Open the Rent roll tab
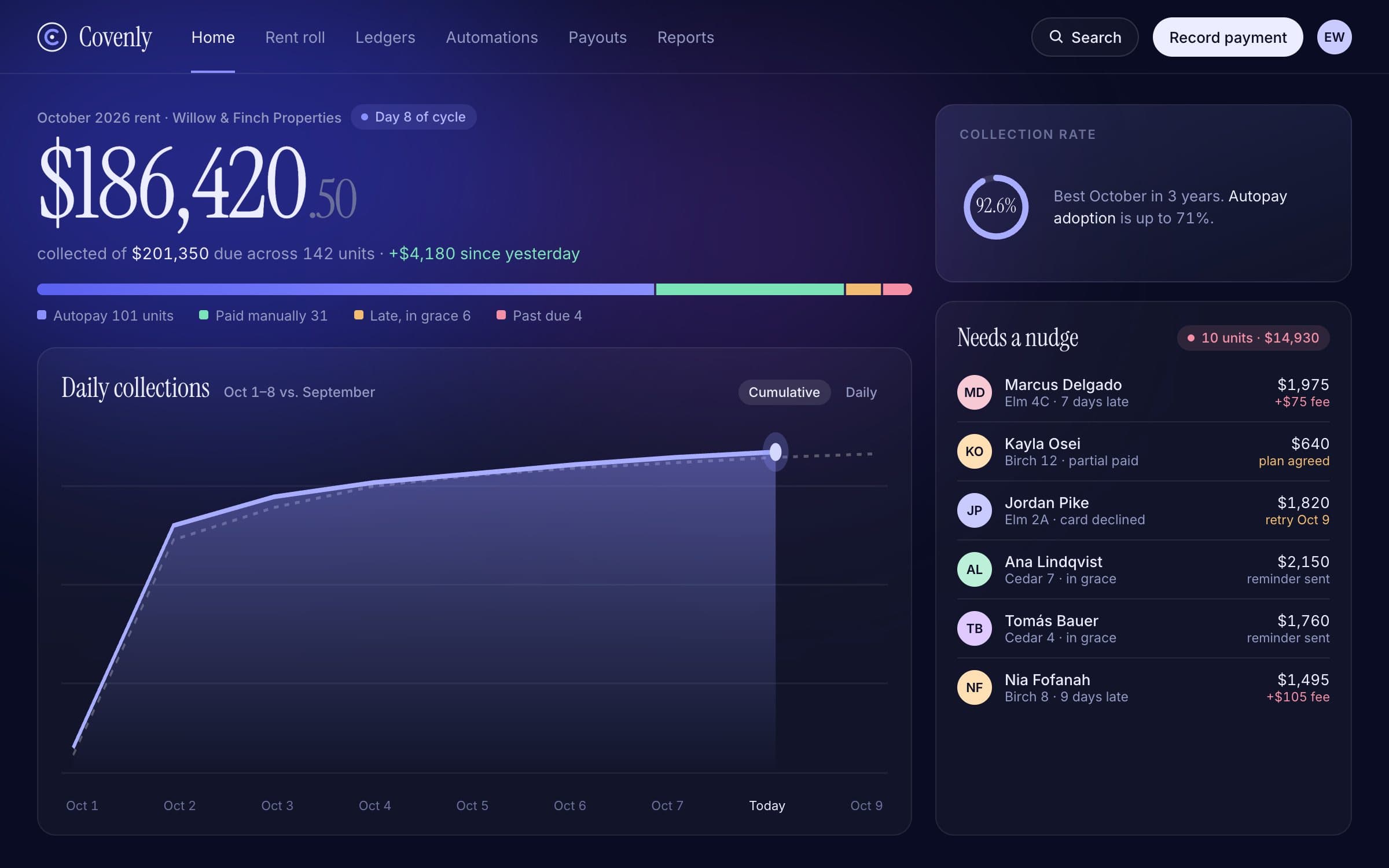The height and width of the screenshot is (868, 1389). point(295,38)
